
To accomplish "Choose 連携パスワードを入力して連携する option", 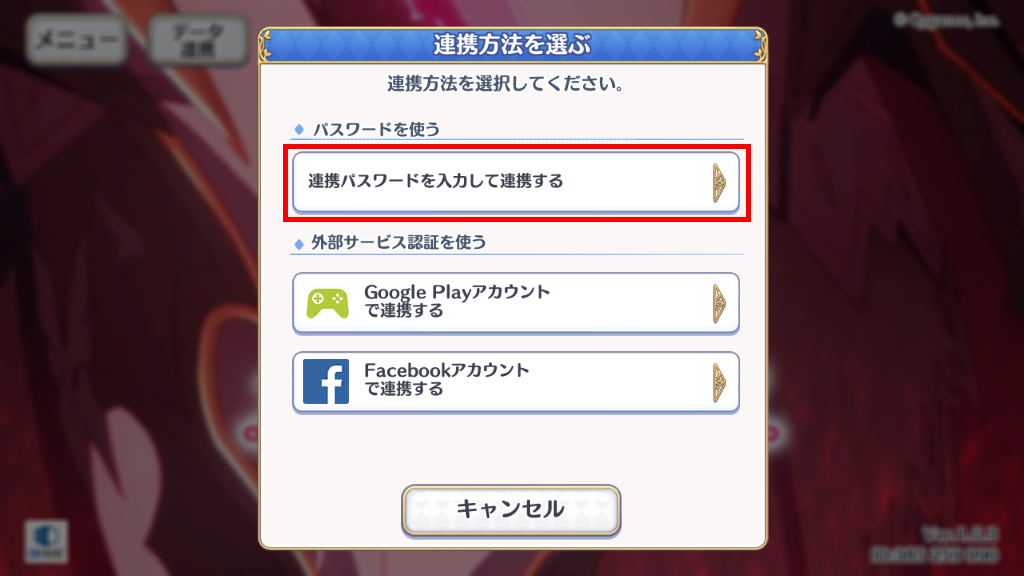I will [516, 182].
